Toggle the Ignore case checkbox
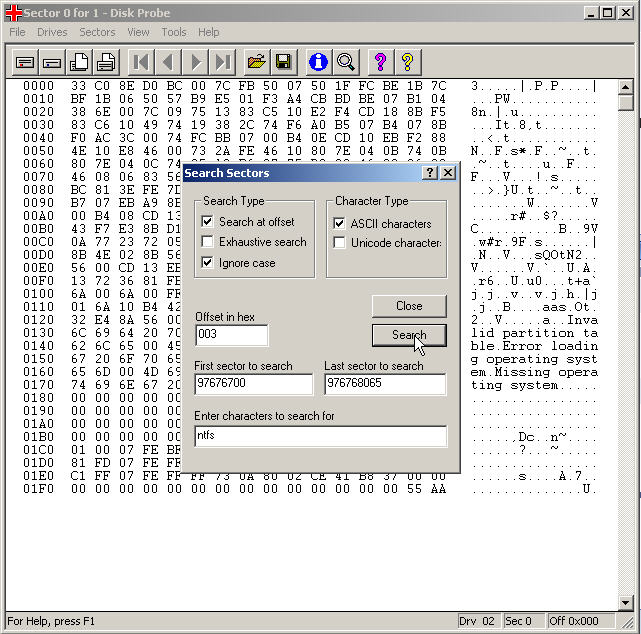The image size is (641, 634). (x=207, y=263)
